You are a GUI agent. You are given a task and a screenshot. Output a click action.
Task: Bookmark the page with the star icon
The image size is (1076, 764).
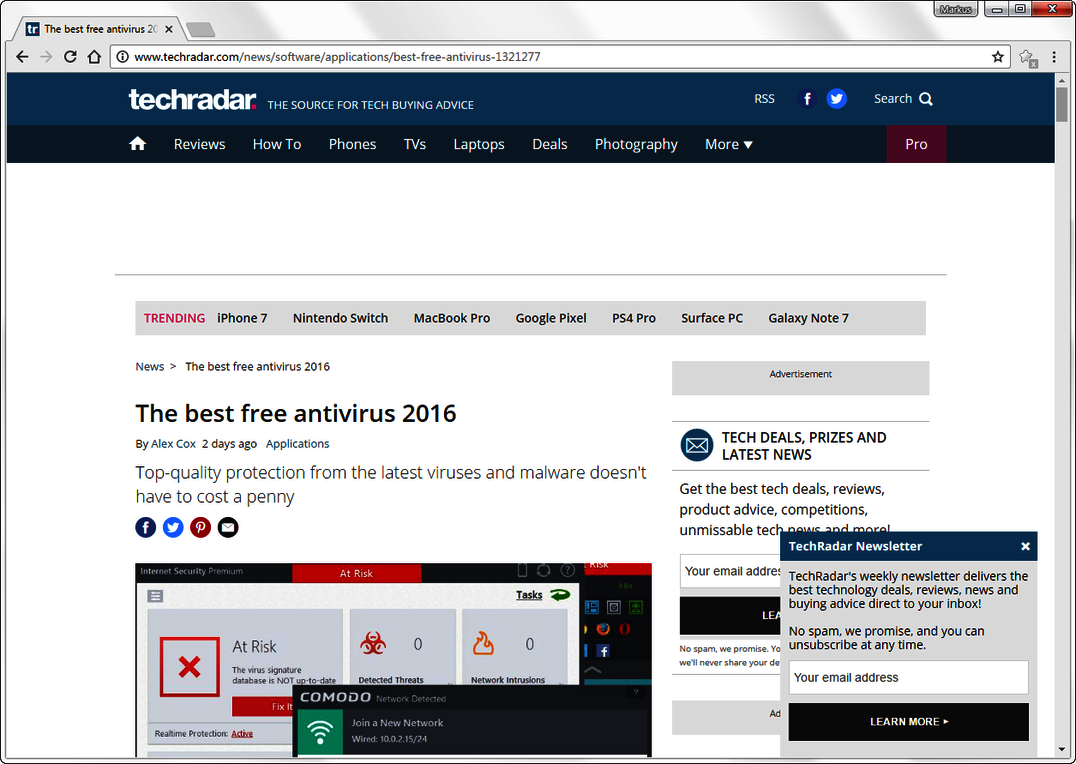[x=997, y=57]
